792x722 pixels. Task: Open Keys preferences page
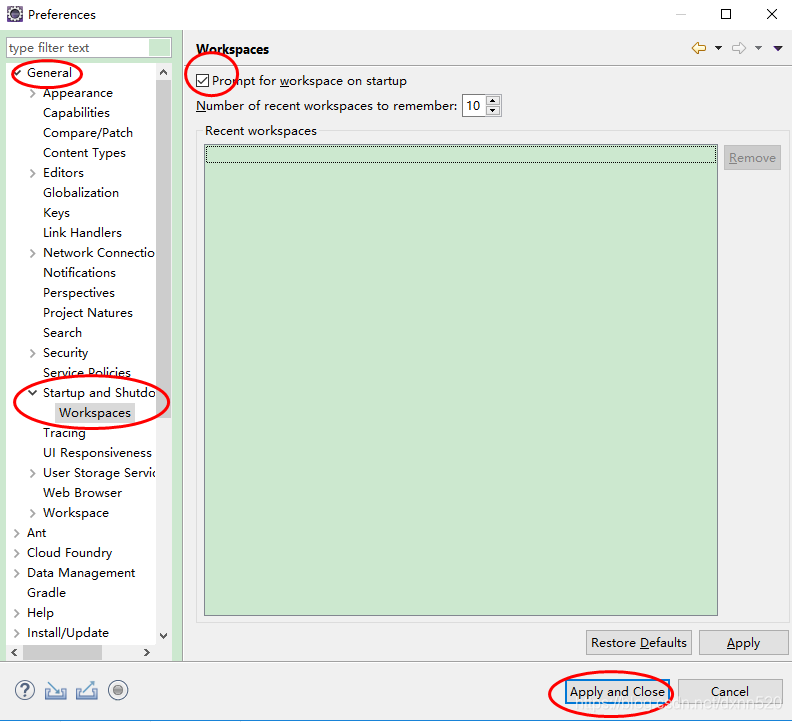coord(56,213)
